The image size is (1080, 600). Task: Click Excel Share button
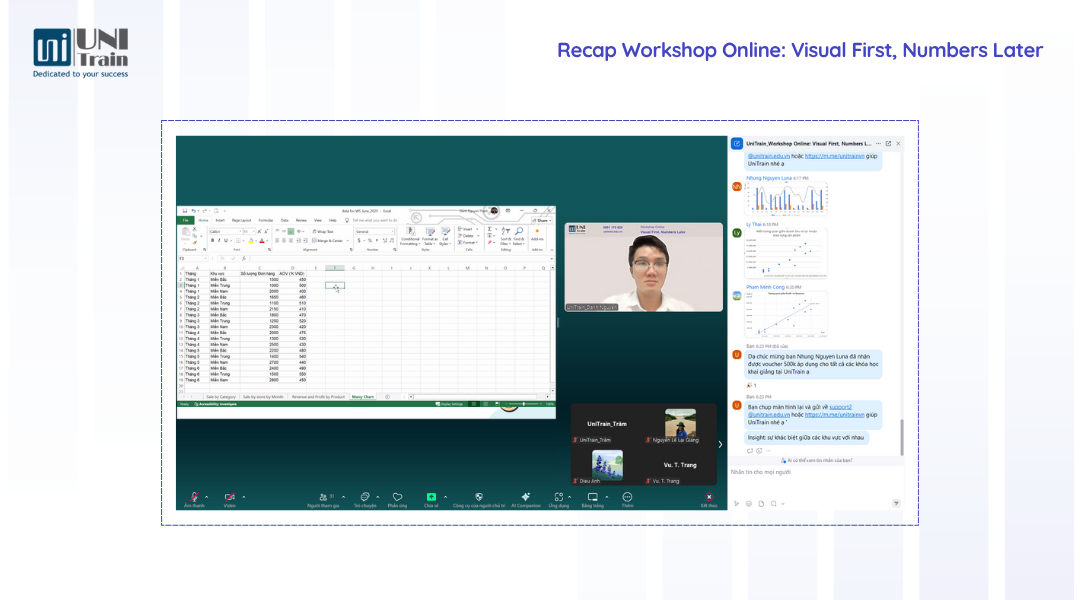pos(543,220)
